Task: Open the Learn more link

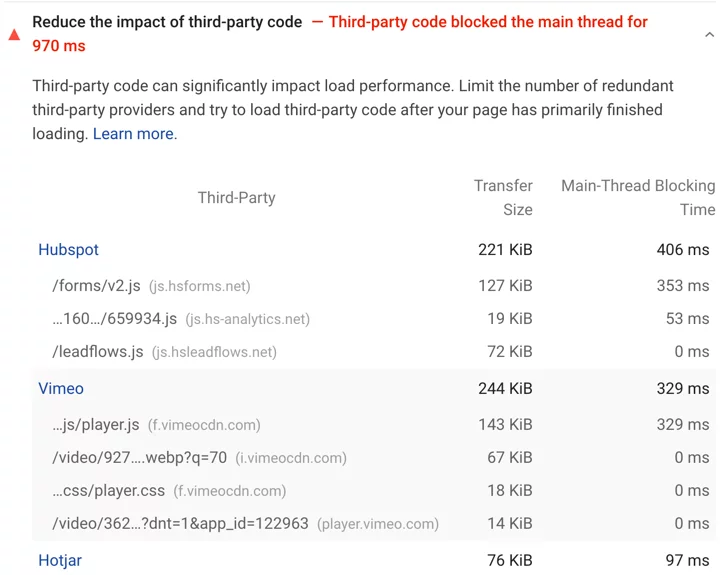Action: [x=134, y=134]
